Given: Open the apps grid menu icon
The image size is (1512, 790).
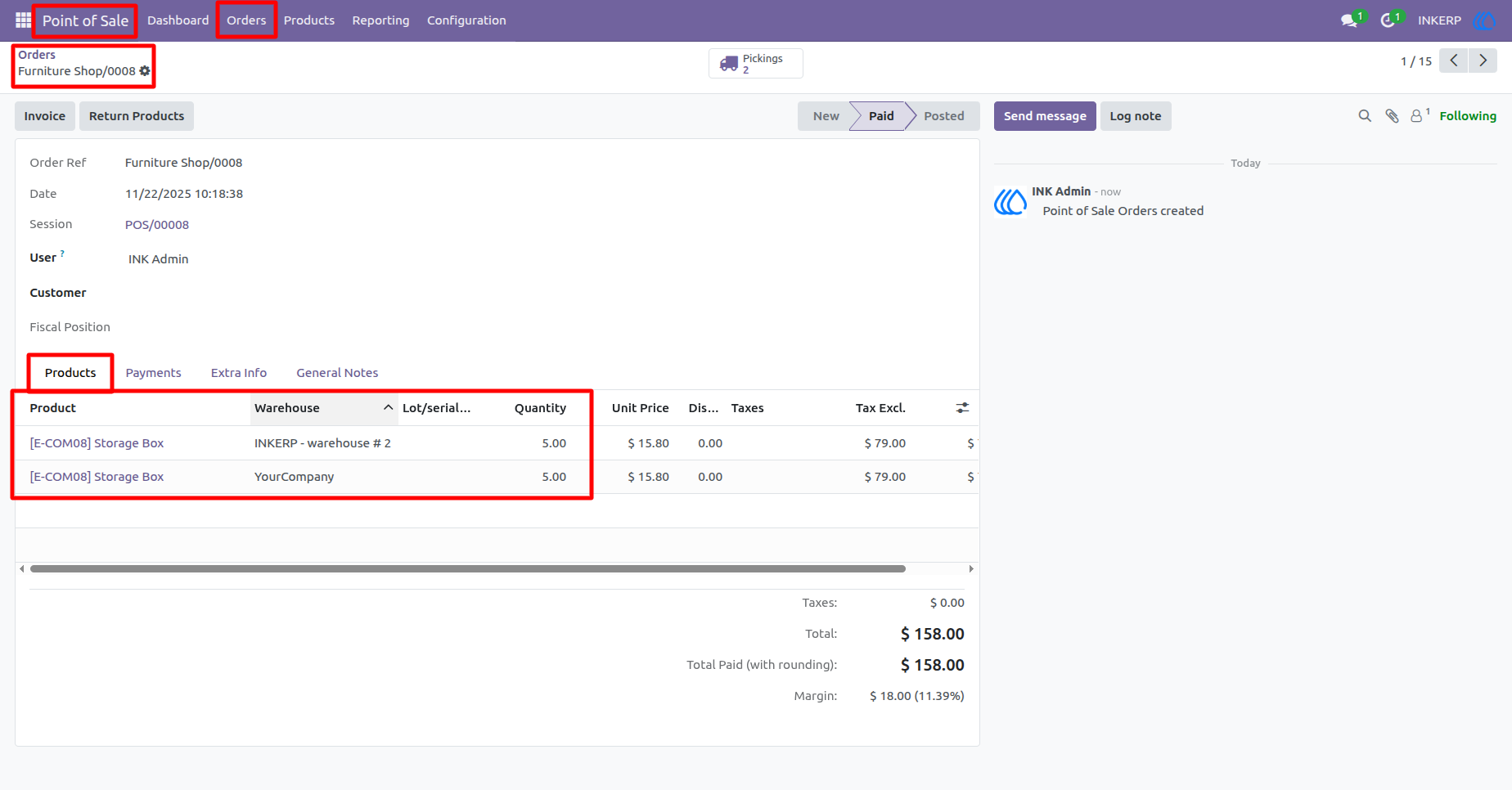Looking at the screenshot, I should [23, 20].
